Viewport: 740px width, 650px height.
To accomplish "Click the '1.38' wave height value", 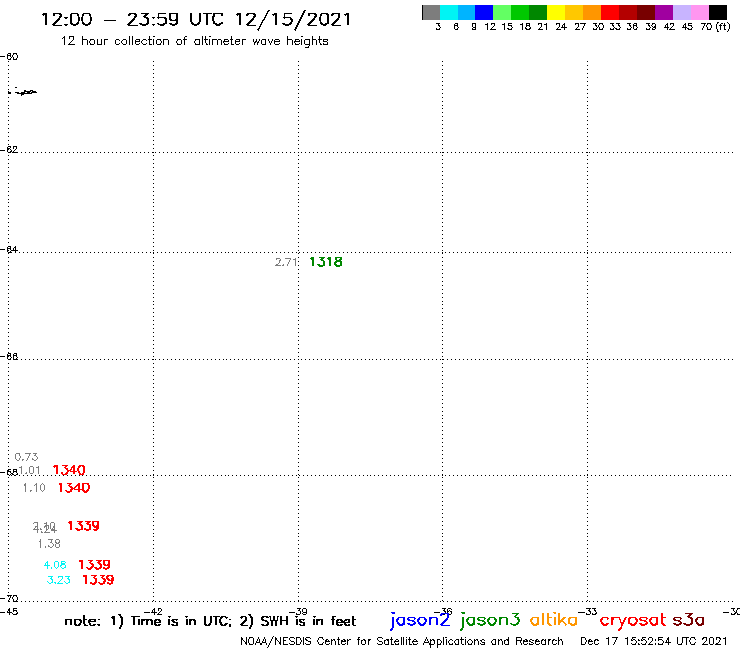I will [x=49, y=544].
